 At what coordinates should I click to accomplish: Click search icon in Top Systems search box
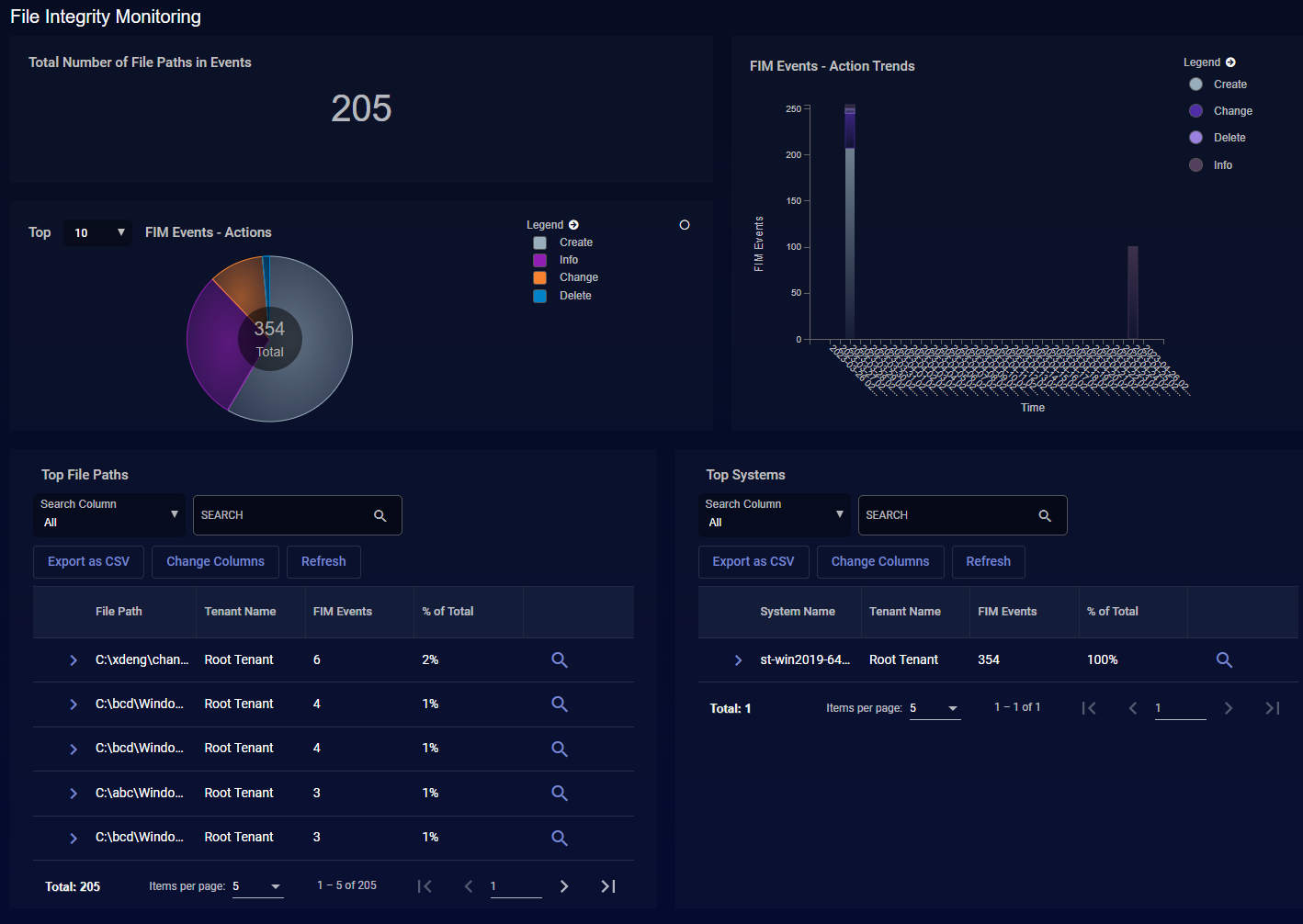[x=1045, y=516]
